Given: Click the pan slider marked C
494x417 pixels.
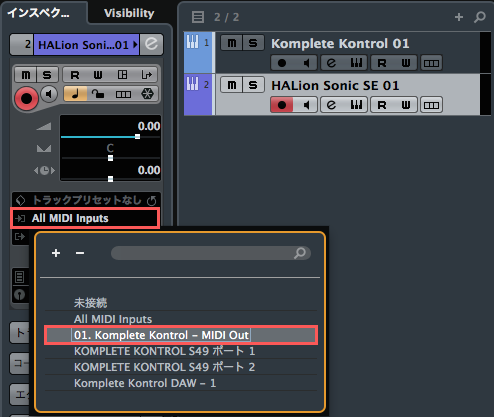Looking at the screenshot, I should 110,158.
